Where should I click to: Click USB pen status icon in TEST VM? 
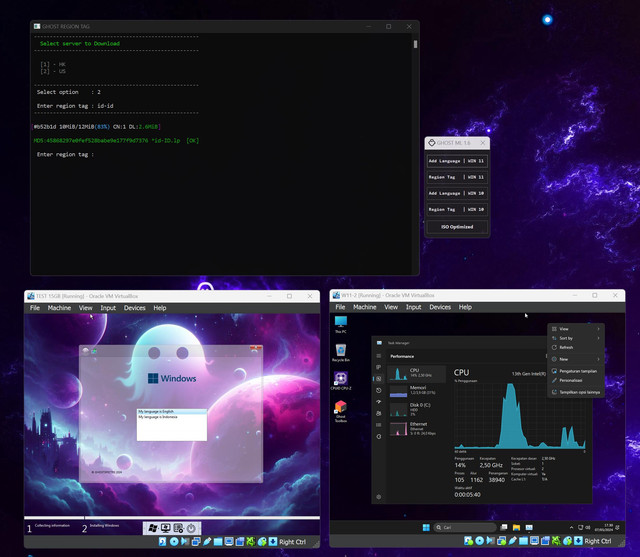coord(207,541)
